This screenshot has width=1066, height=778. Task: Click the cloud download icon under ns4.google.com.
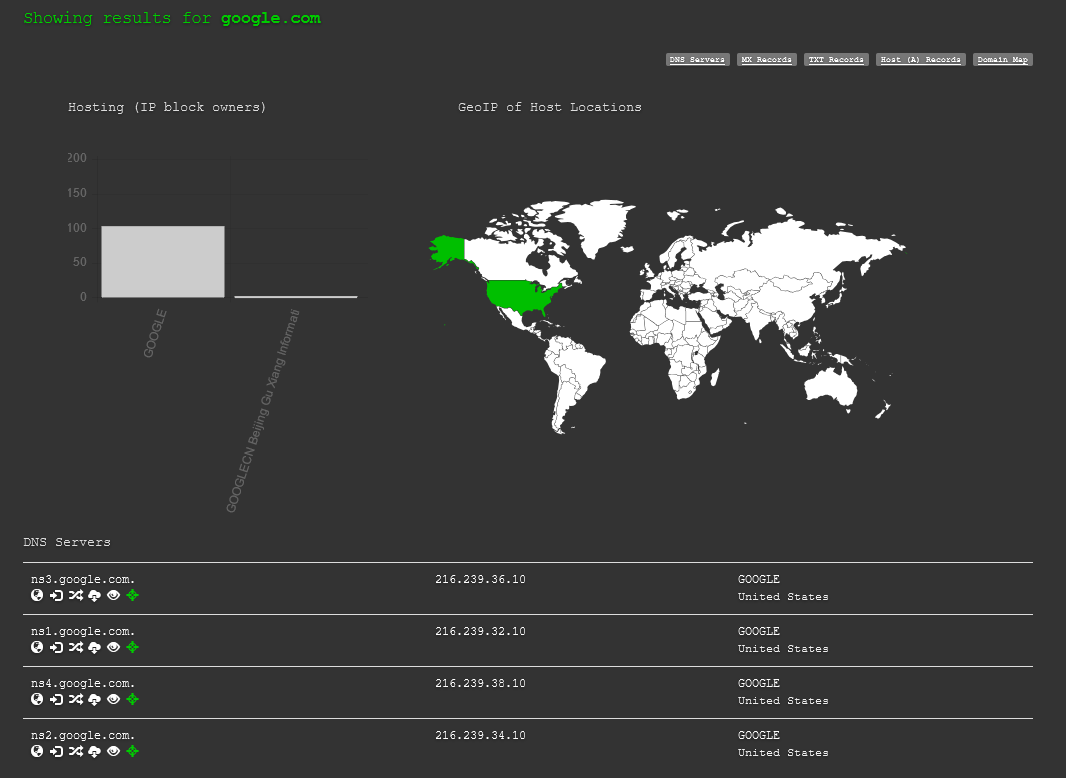pos(94,698)
